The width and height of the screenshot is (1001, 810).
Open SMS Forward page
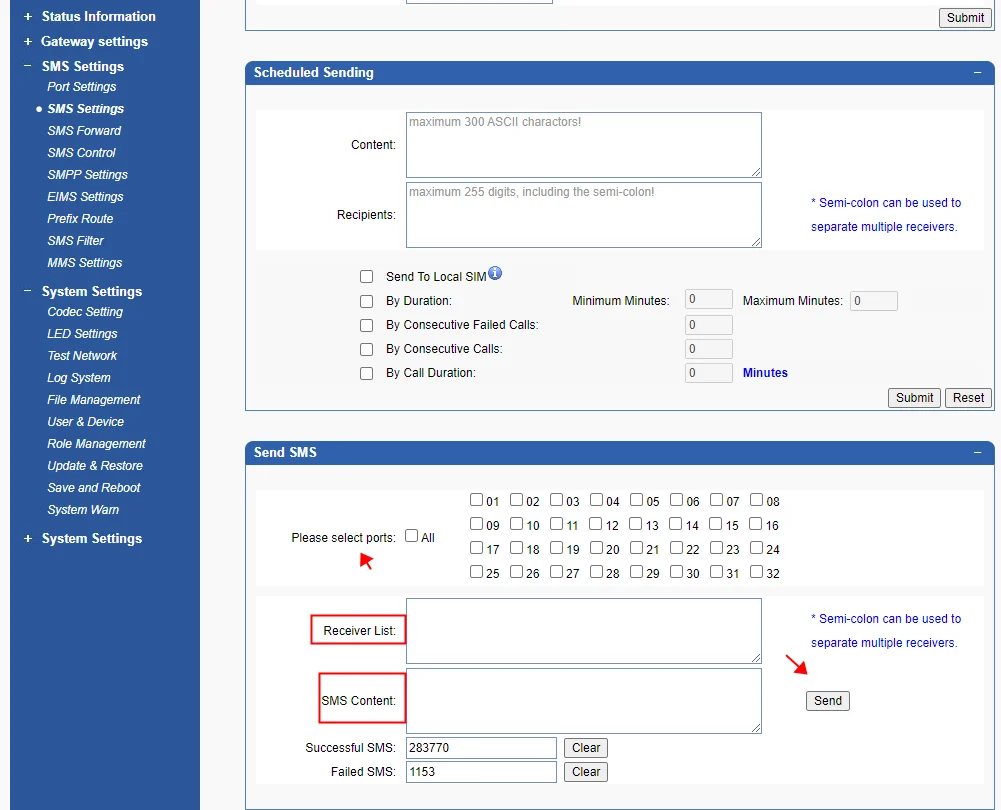coord(84,131)
